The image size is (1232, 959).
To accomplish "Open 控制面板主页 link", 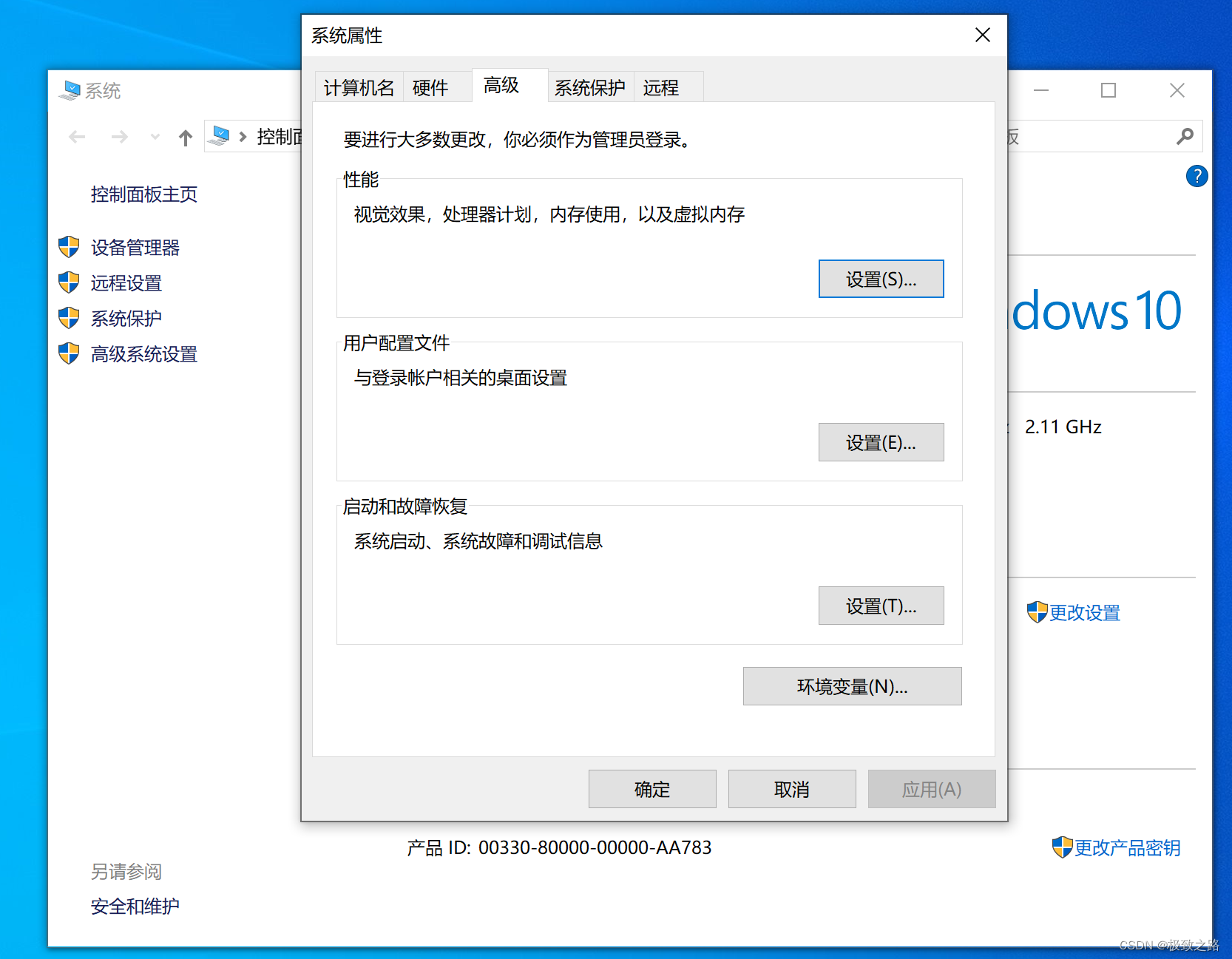I will pyautogui.click(x=144, y=194).
